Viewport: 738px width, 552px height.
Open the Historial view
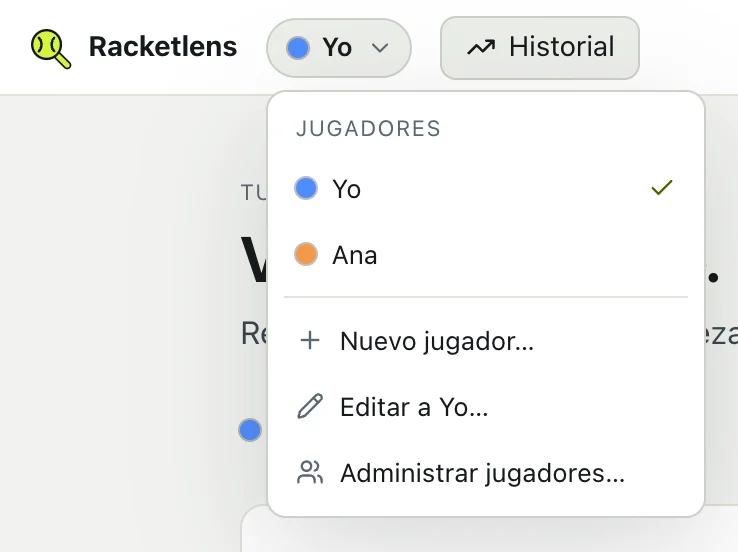[x=539, y=48]
